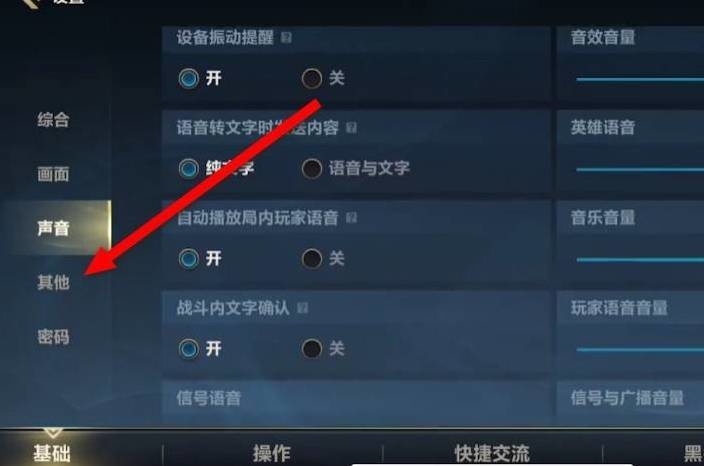704x466 pixels.
Task: Select 开 for 设备振动提醒
Action: coord(189,79)
